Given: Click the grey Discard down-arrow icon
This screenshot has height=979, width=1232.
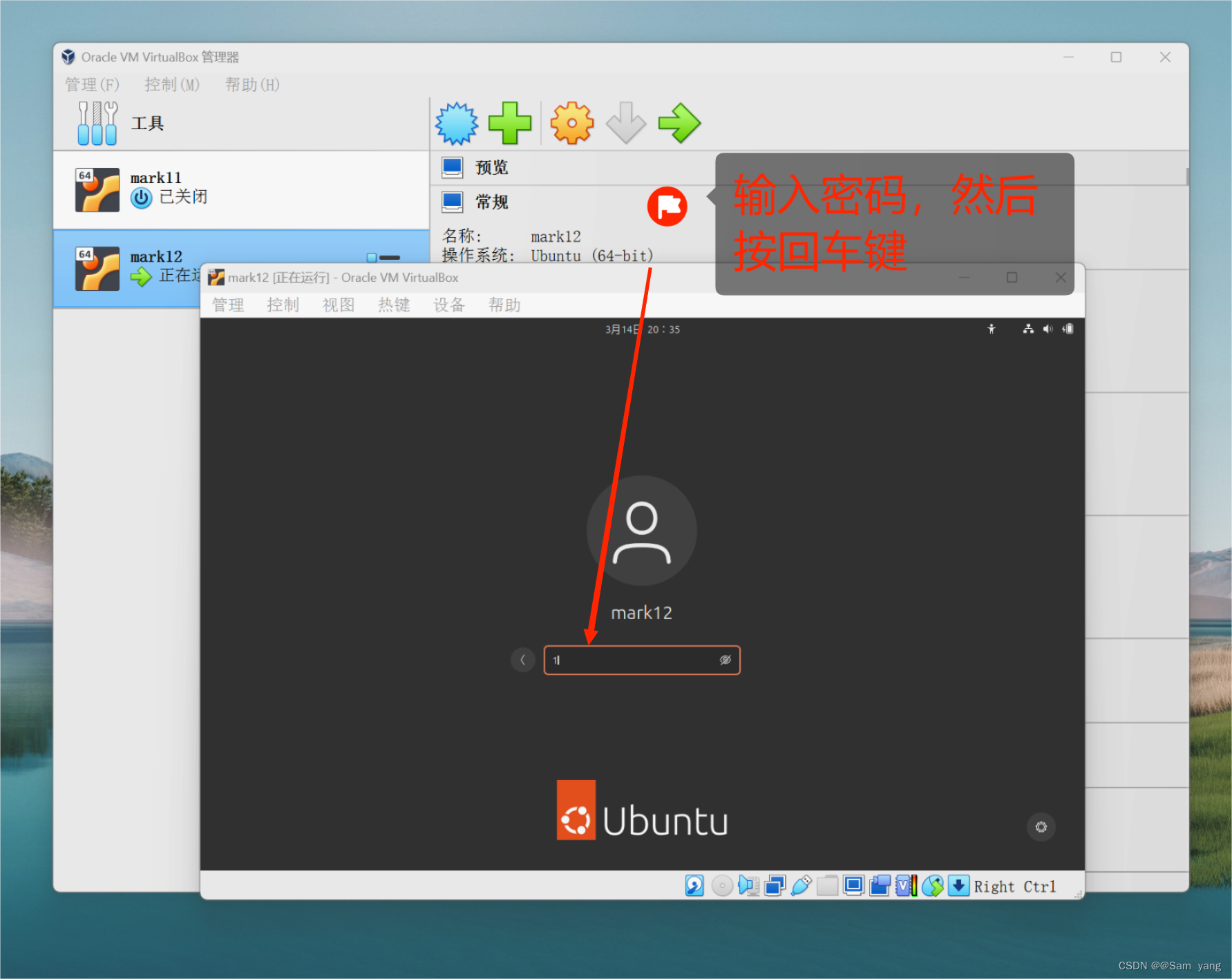Looking at the screenshot, I should (x=626, y=123).
